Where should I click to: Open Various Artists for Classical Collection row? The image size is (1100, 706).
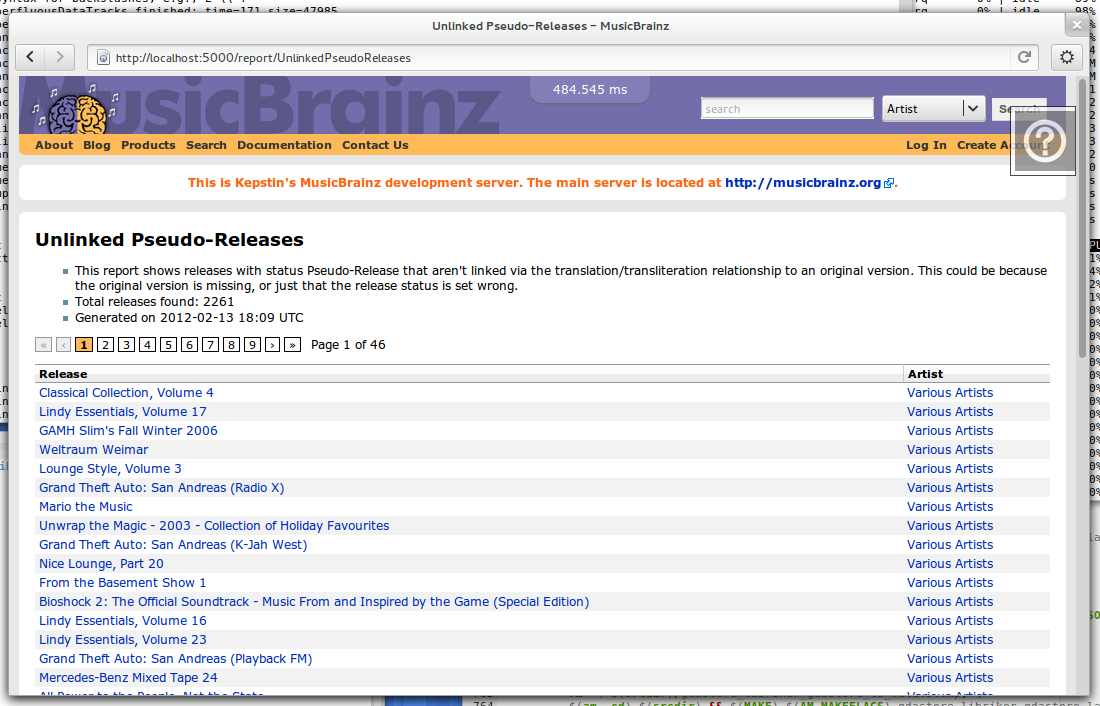click(950, 393)
